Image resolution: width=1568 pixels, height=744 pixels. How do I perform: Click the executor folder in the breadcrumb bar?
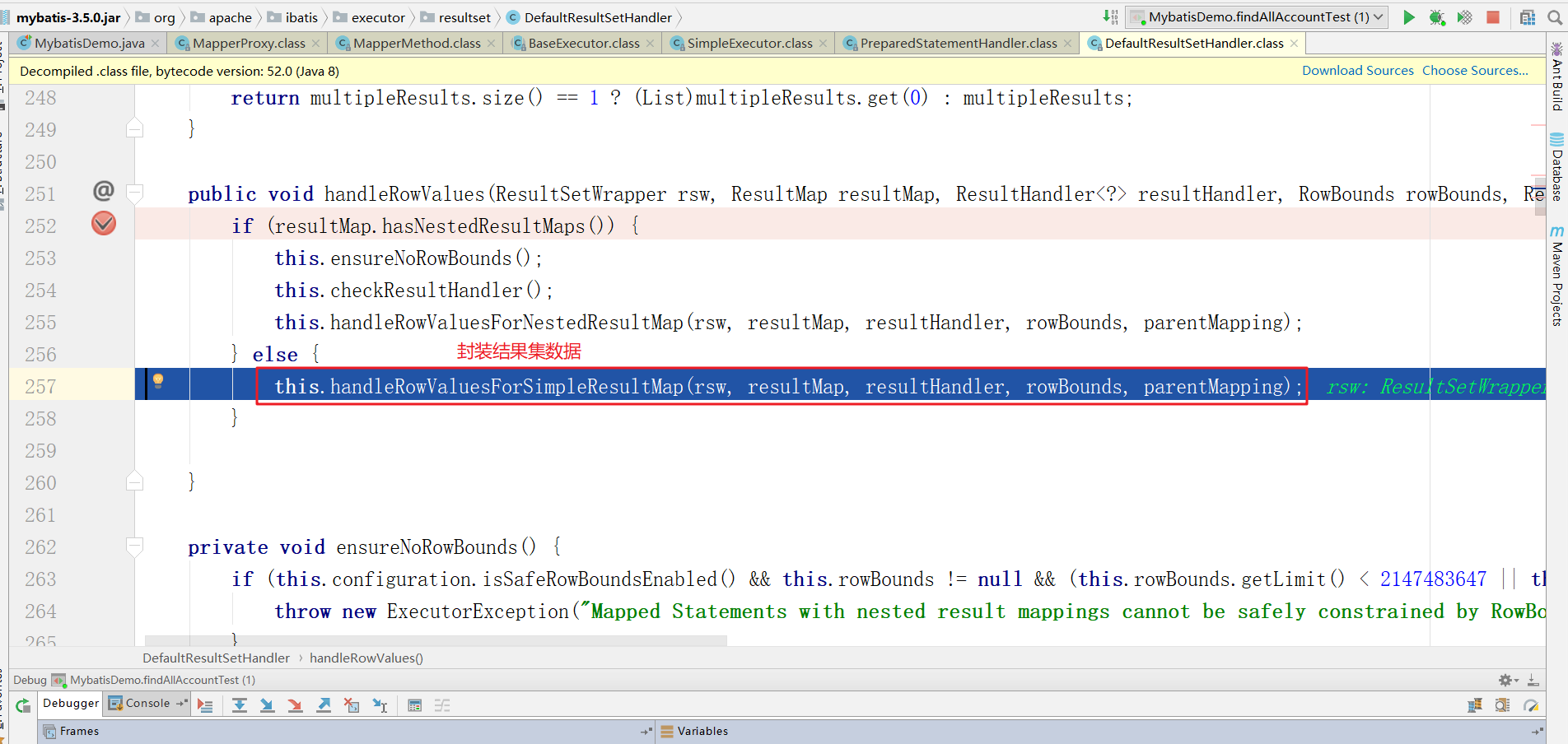pos(369,17)
